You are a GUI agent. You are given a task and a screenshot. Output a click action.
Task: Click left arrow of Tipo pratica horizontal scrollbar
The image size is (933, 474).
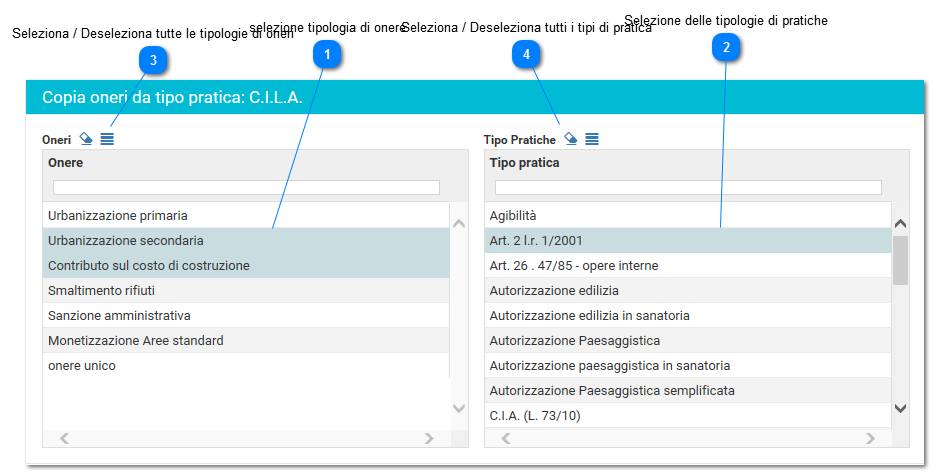point(506,438)
